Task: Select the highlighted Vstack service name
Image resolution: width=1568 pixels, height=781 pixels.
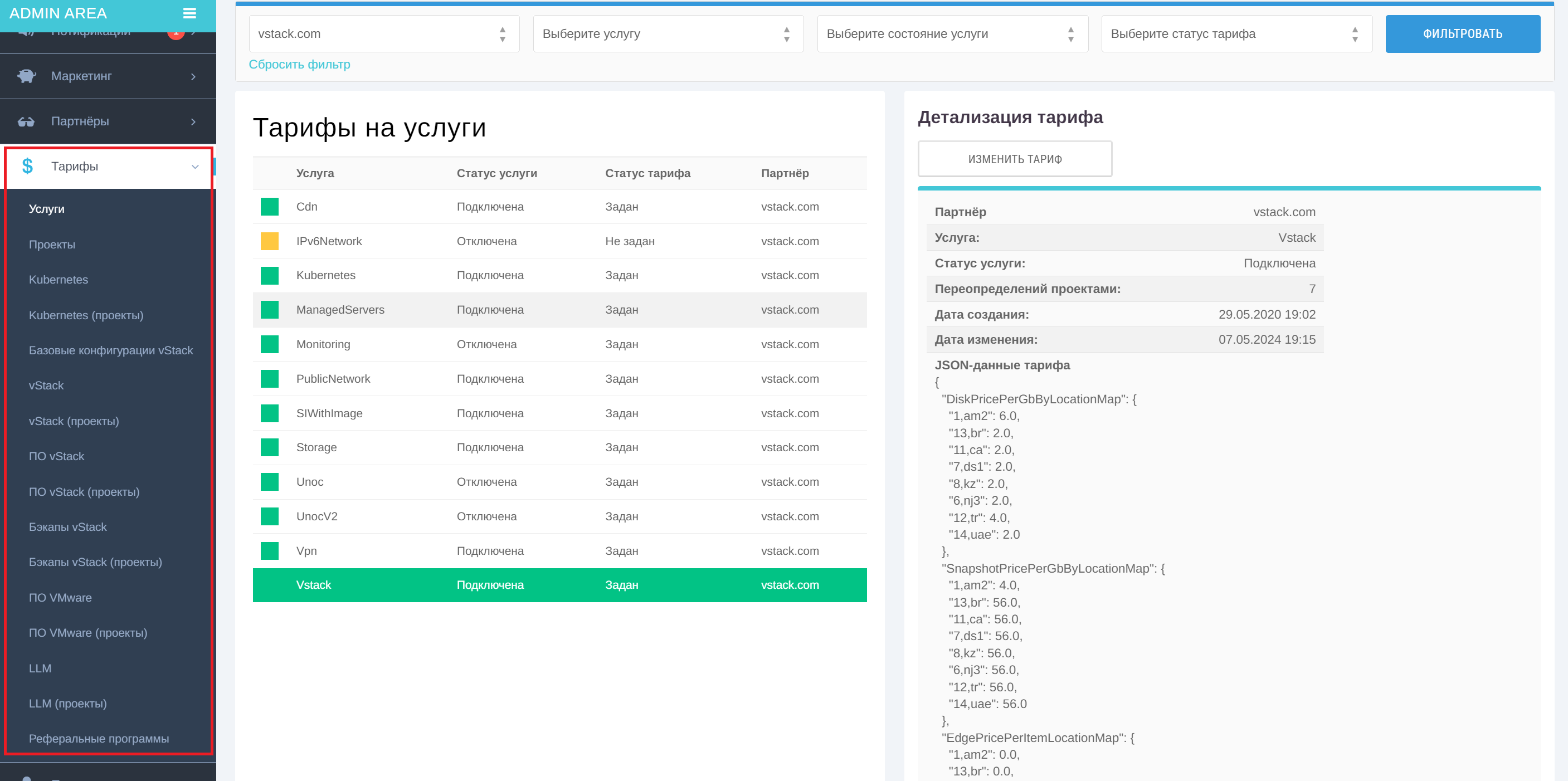Action: click(314, 585)
